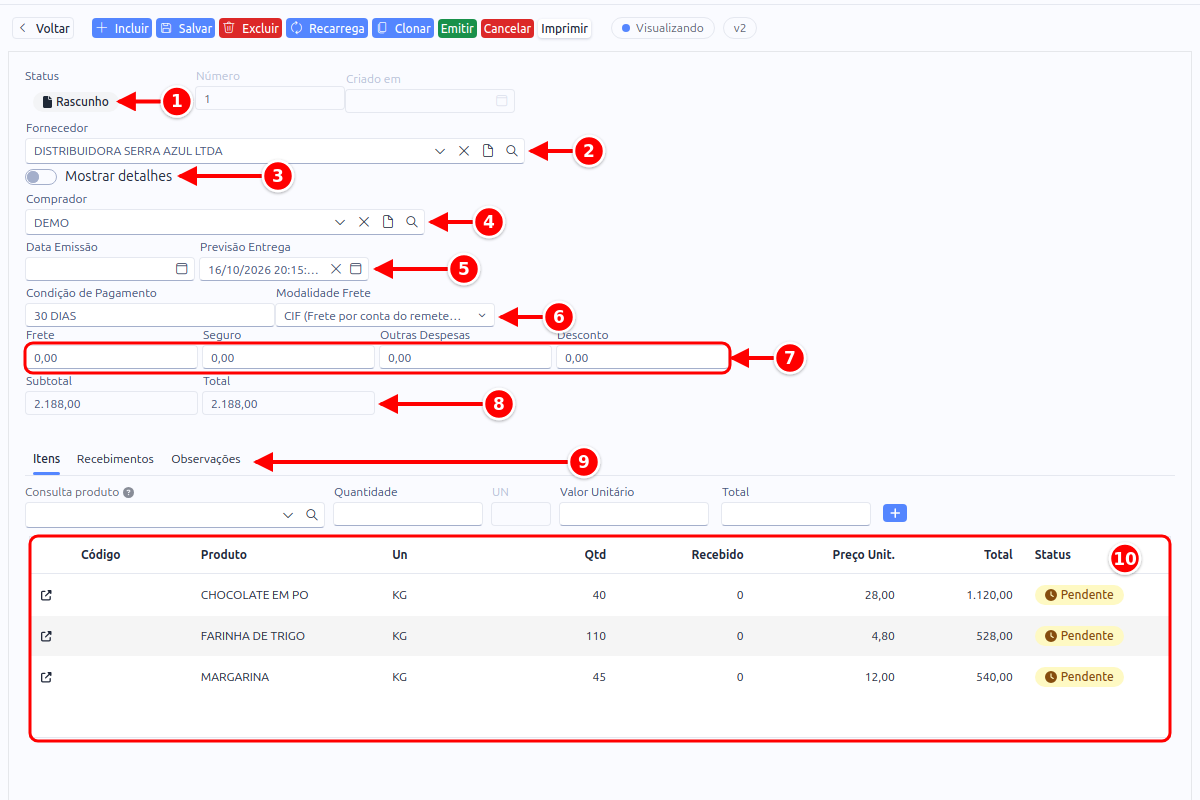Click the 1.120,00 total cell
Screen dimensions: 1200x800
pos(990,595)
